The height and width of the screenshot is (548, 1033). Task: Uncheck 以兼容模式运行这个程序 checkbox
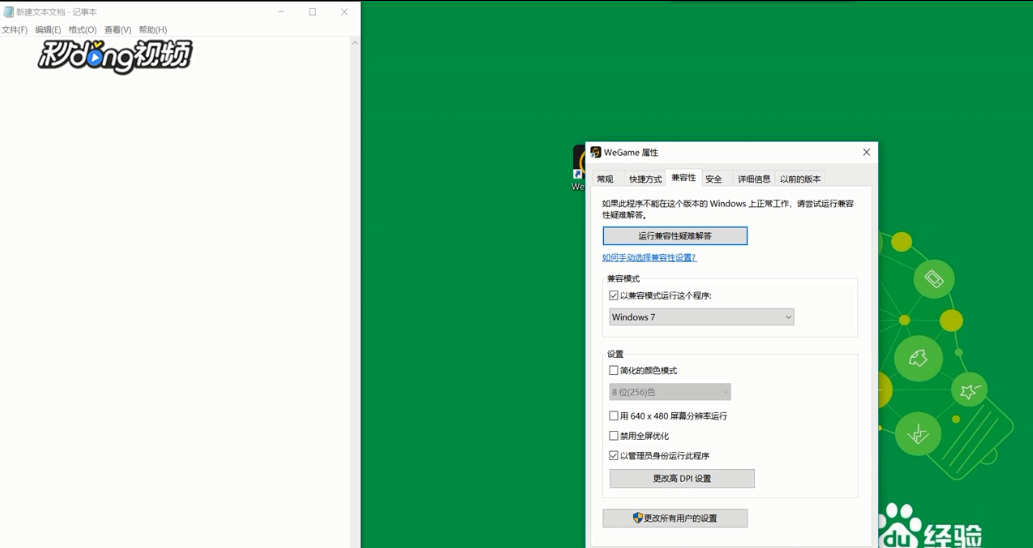[x=613, y=296]
